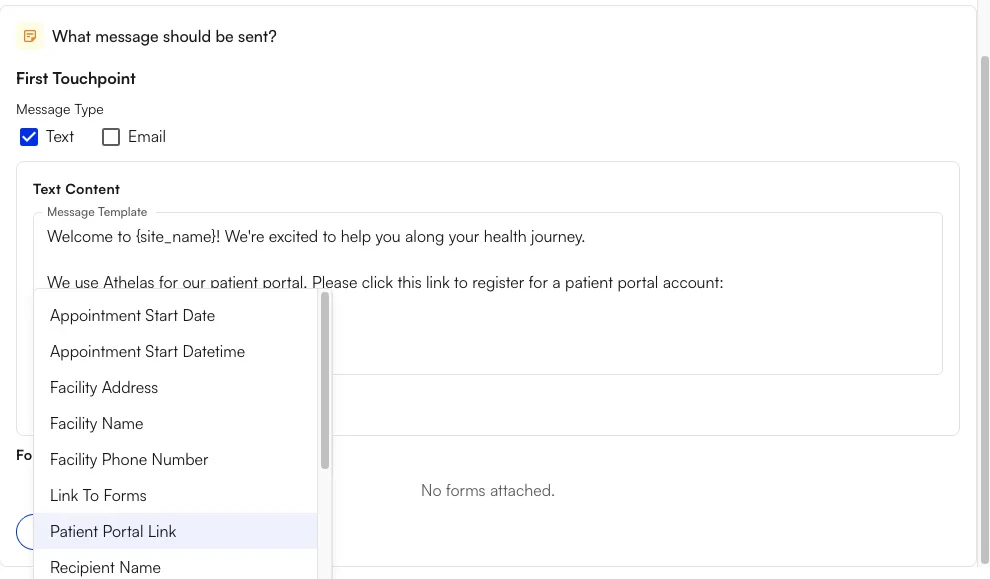The height and width of the screenshot is (579, 990).
Task: Disable the Text message type checkbox
Action: pos(29,136)
